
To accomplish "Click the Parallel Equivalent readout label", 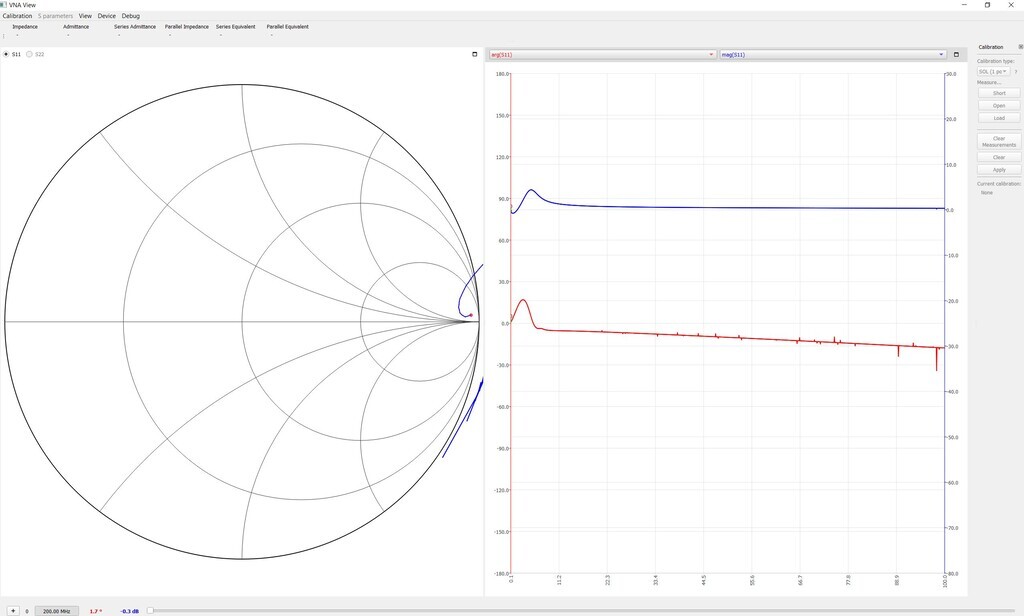I will 287,27.
